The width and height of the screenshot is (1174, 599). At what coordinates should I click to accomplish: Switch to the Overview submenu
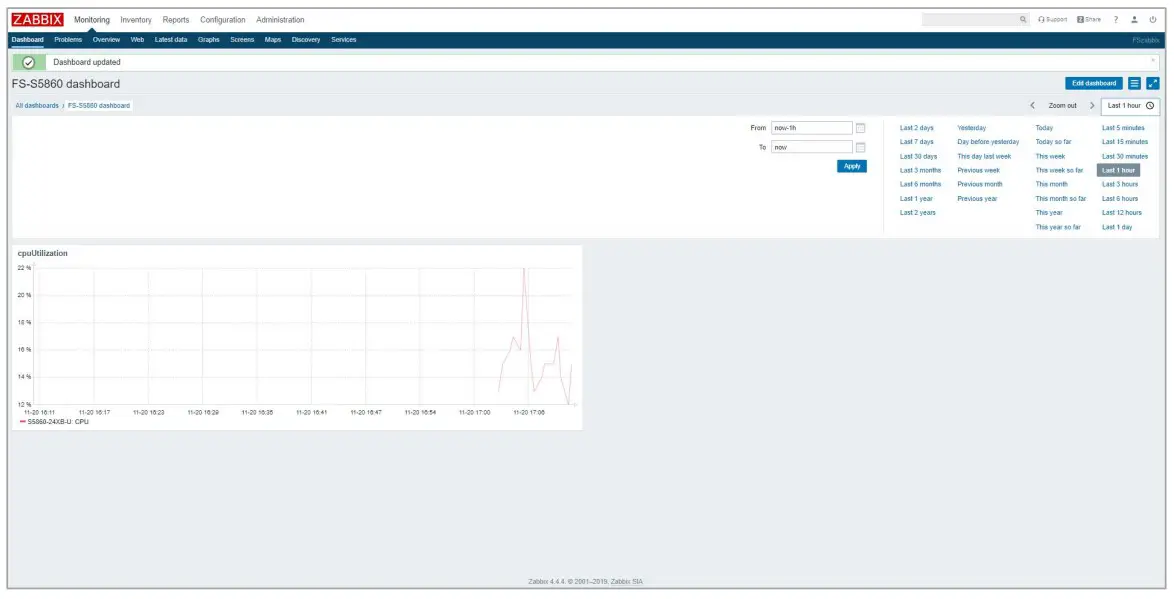(106, 40)
